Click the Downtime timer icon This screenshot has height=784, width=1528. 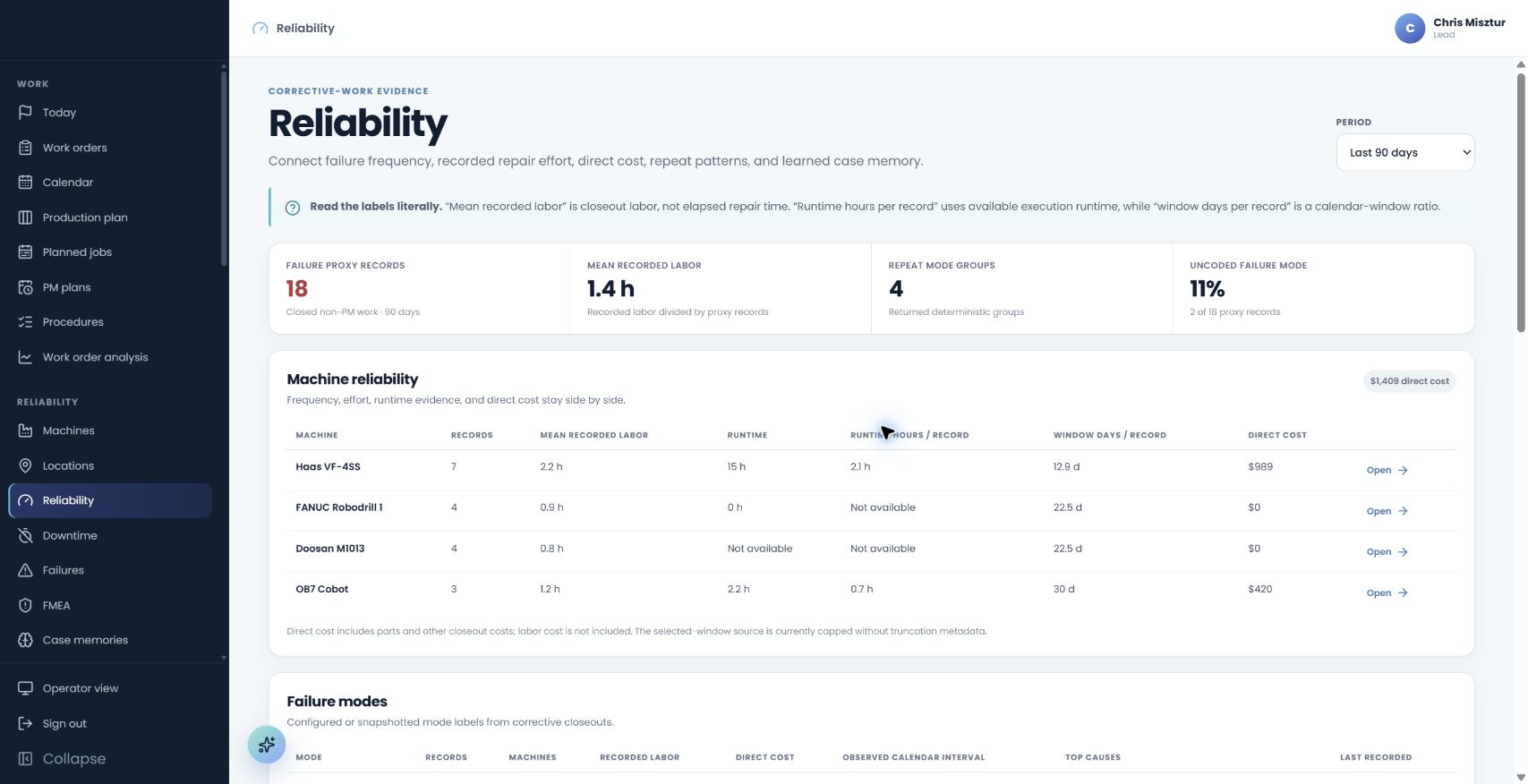point(25,535)
